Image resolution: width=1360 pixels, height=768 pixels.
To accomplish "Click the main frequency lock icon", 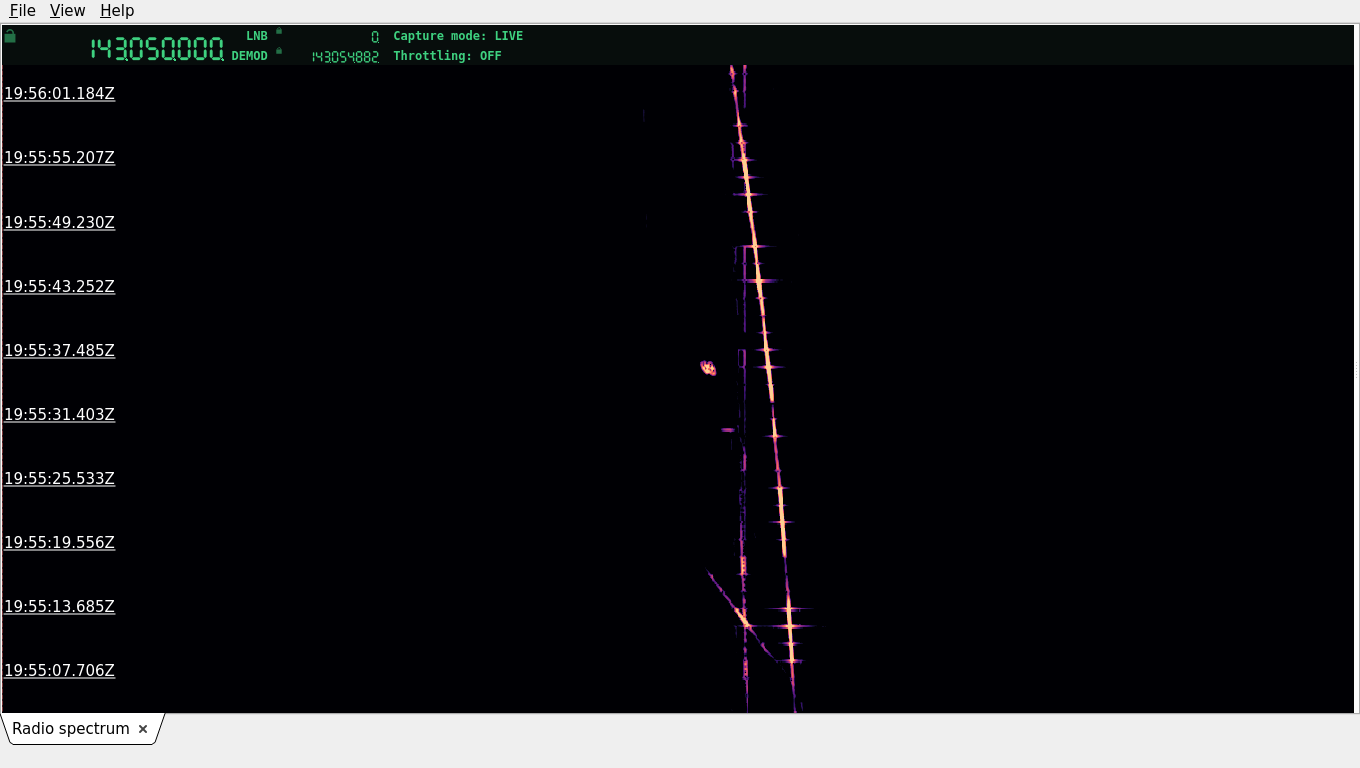I will 10,36.
